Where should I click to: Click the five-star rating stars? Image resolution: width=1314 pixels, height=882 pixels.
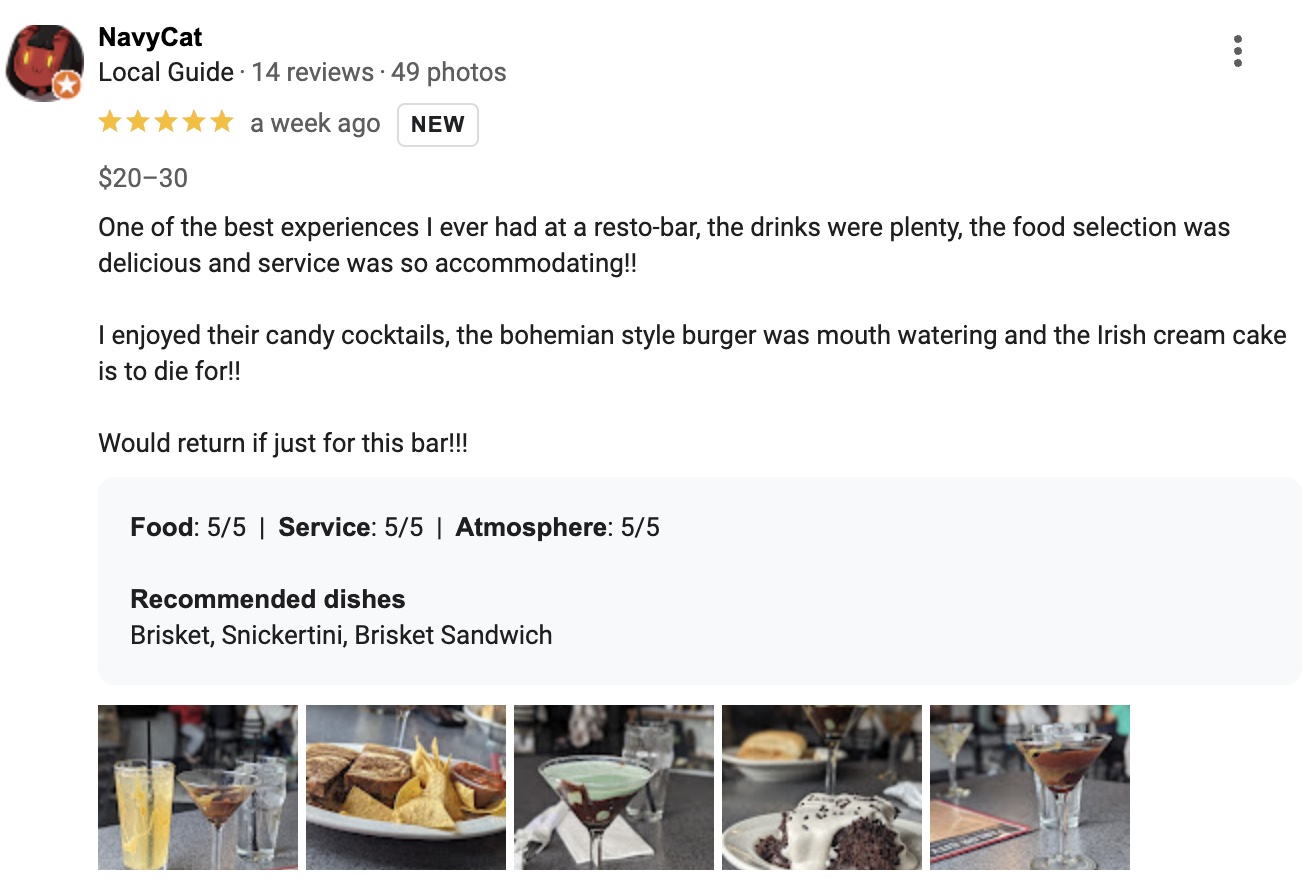166,123
